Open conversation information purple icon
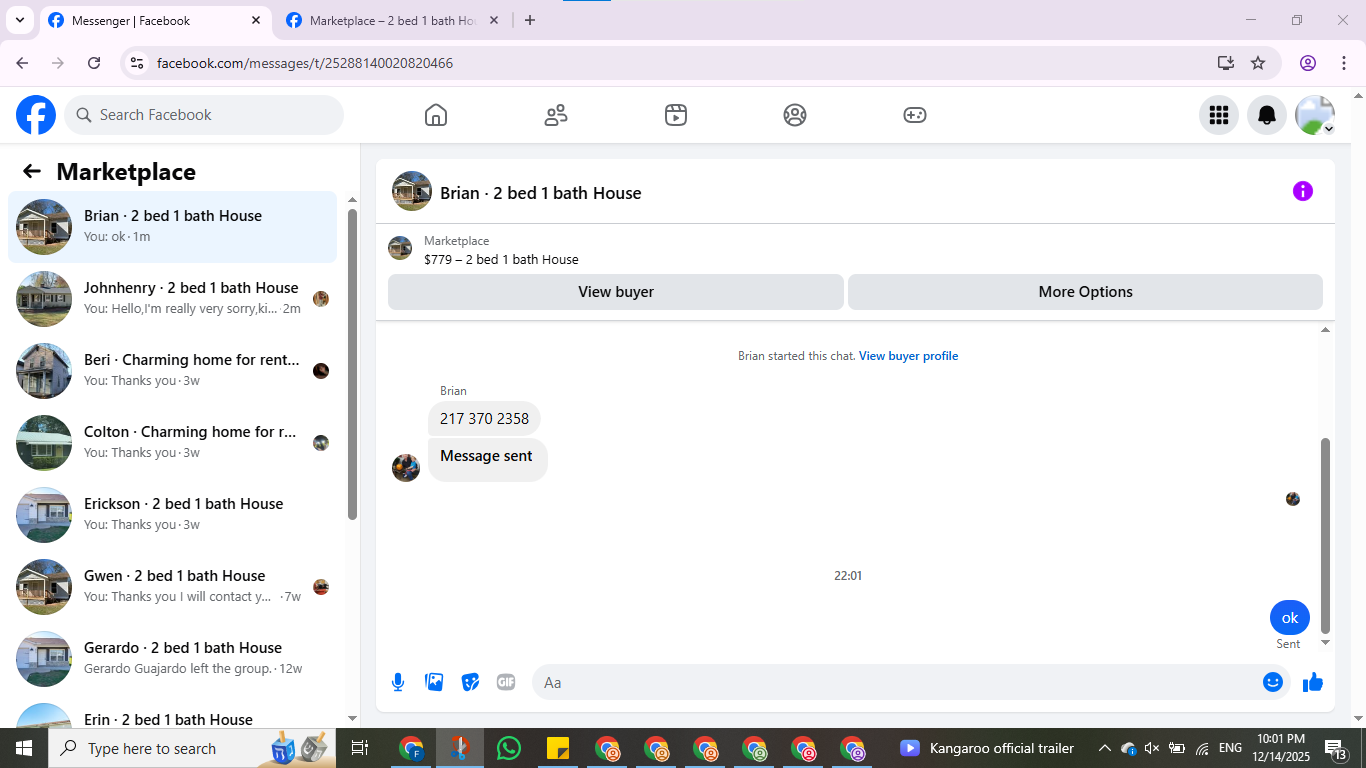 coord(1303,191)
